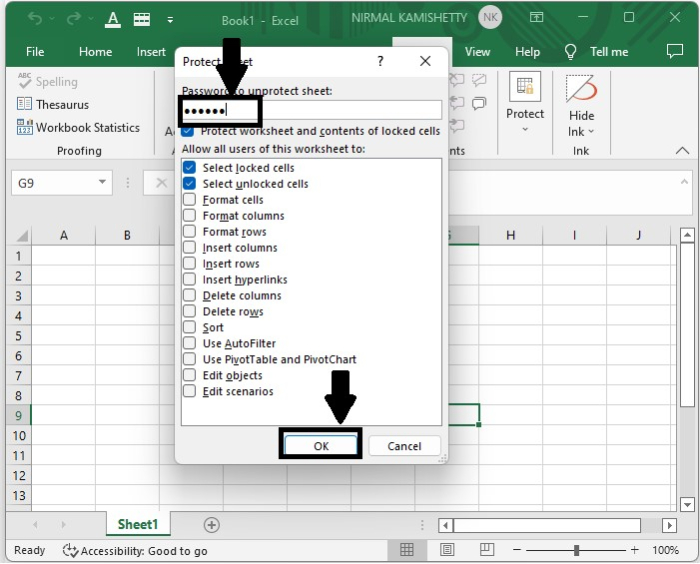Viewport: 700px width, 564px height.
Task: Select the Sheet1 tab
Action: (x=138, y=524)
